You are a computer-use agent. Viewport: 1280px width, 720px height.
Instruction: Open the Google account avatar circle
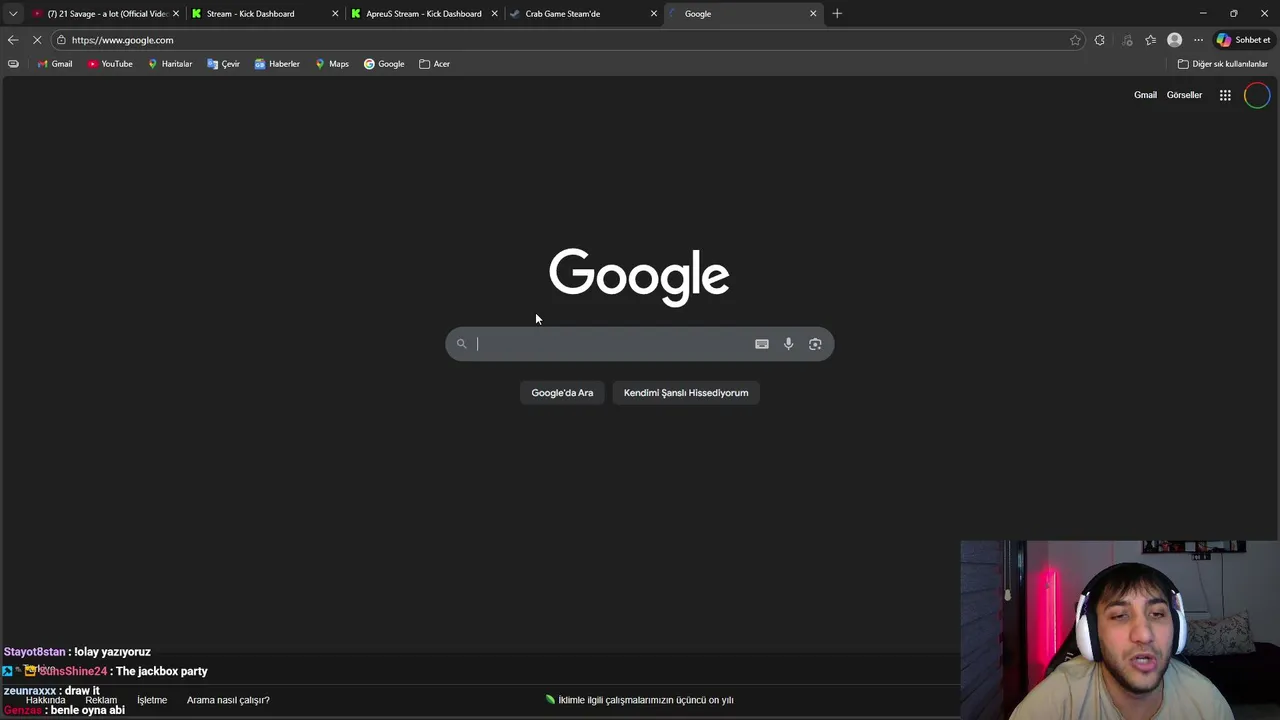click(x=1257, y=95)
